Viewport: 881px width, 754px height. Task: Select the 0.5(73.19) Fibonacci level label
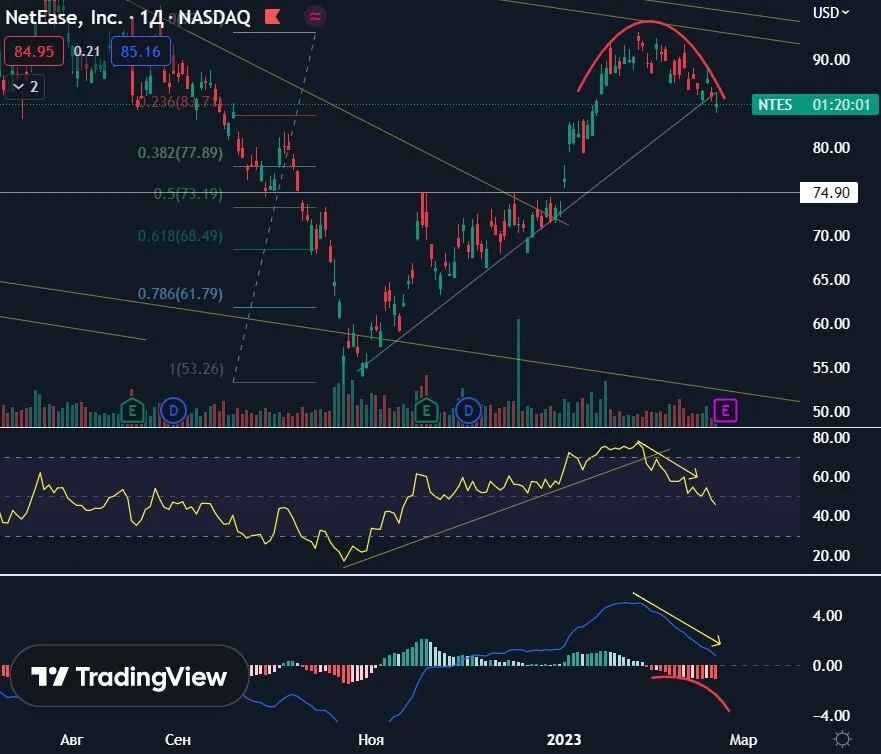[x=188, y=194]
